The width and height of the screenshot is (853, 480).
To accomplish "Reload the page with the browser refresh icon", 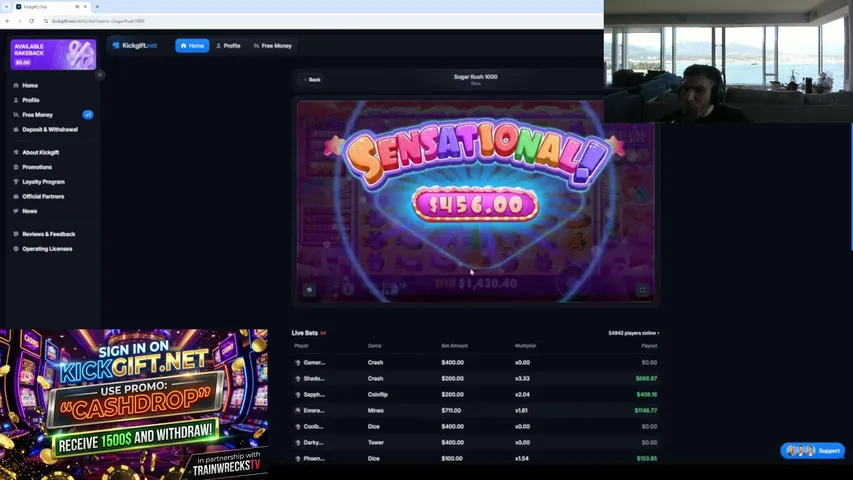I will [32, 21].
